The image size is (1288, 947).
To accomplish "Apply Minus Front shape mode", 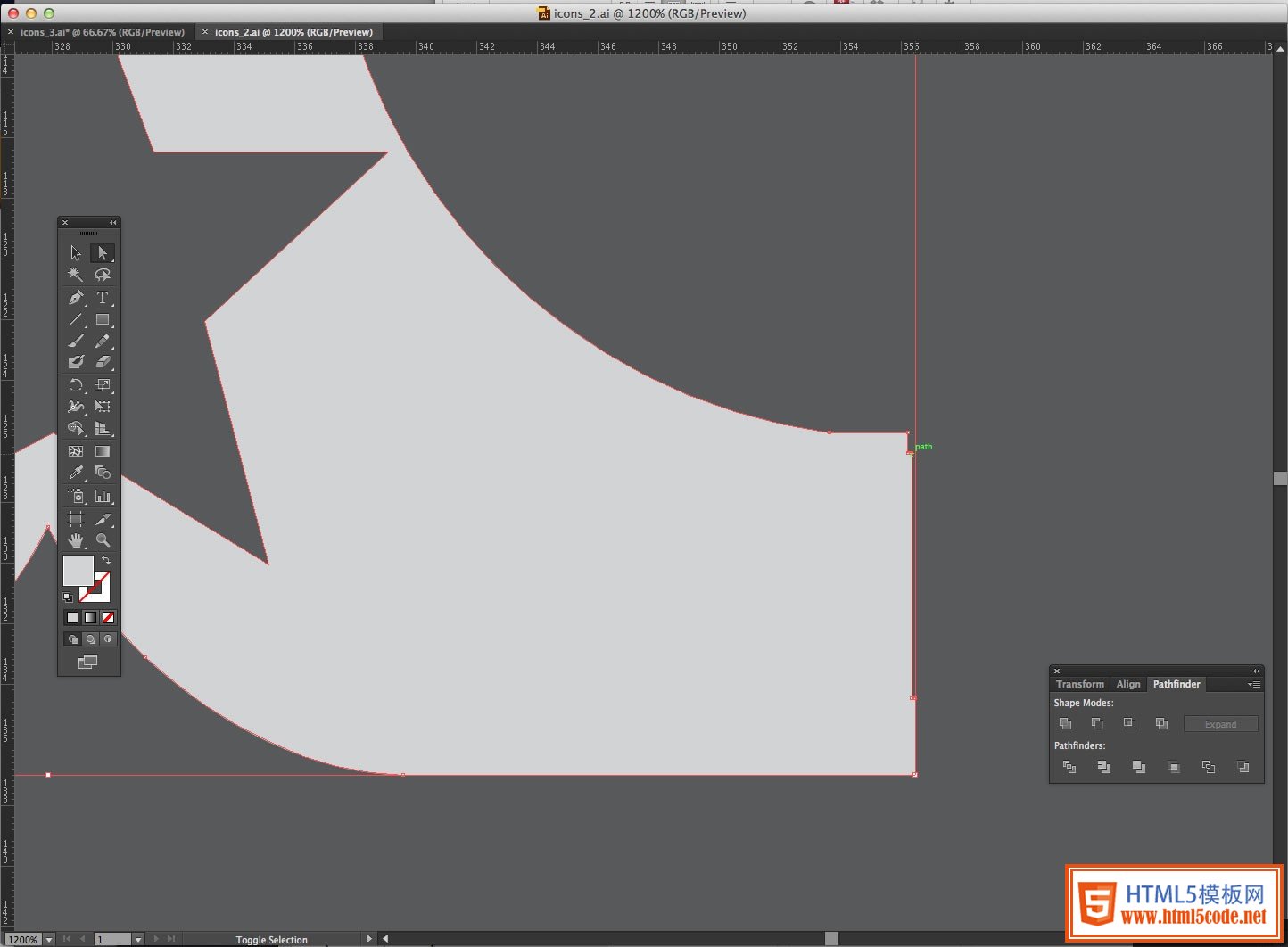I will pyautogui.click(x=1097, y=724).
